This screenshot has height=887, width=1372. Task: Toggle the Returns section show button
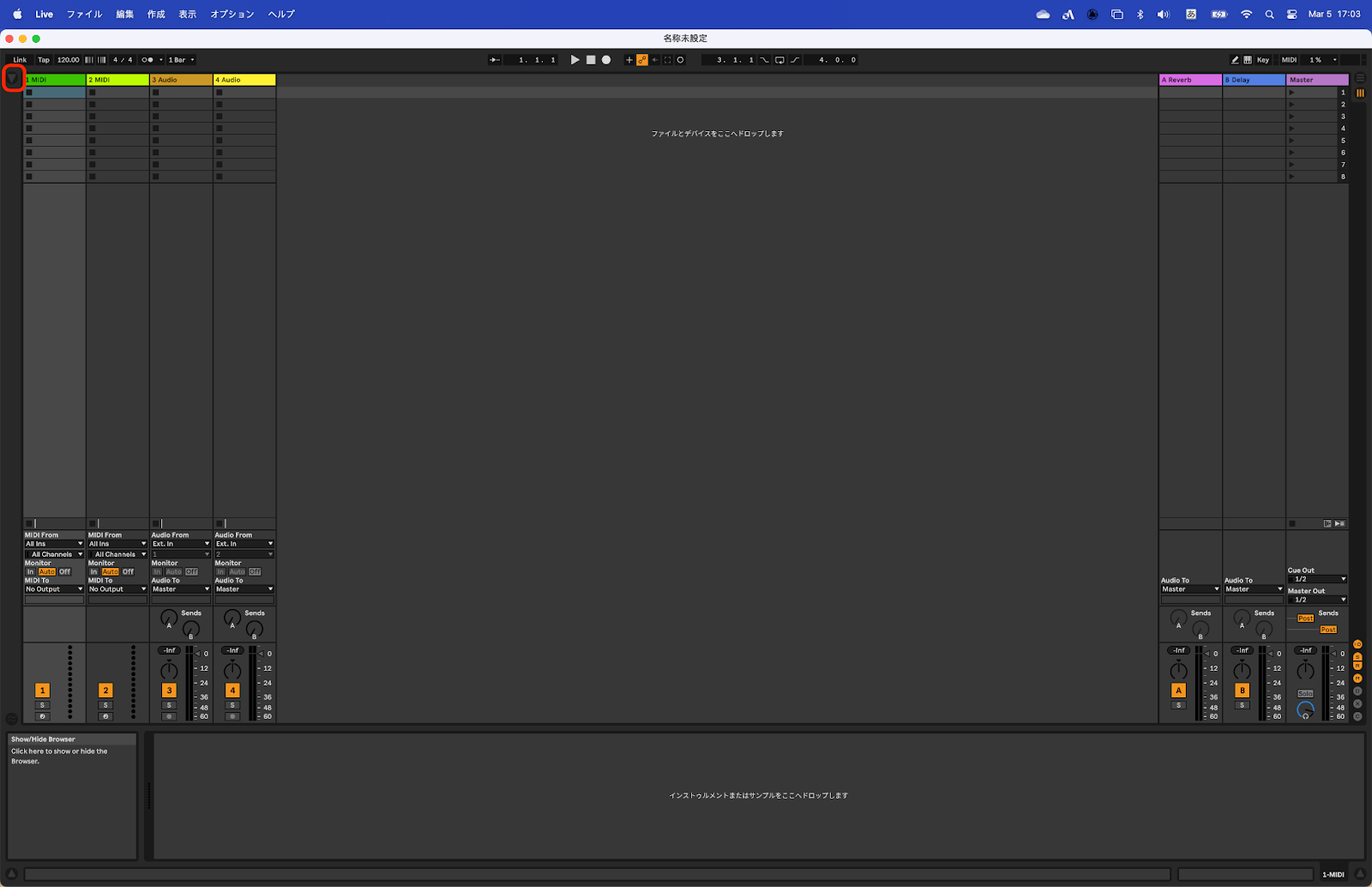[x=1357, y=667]
